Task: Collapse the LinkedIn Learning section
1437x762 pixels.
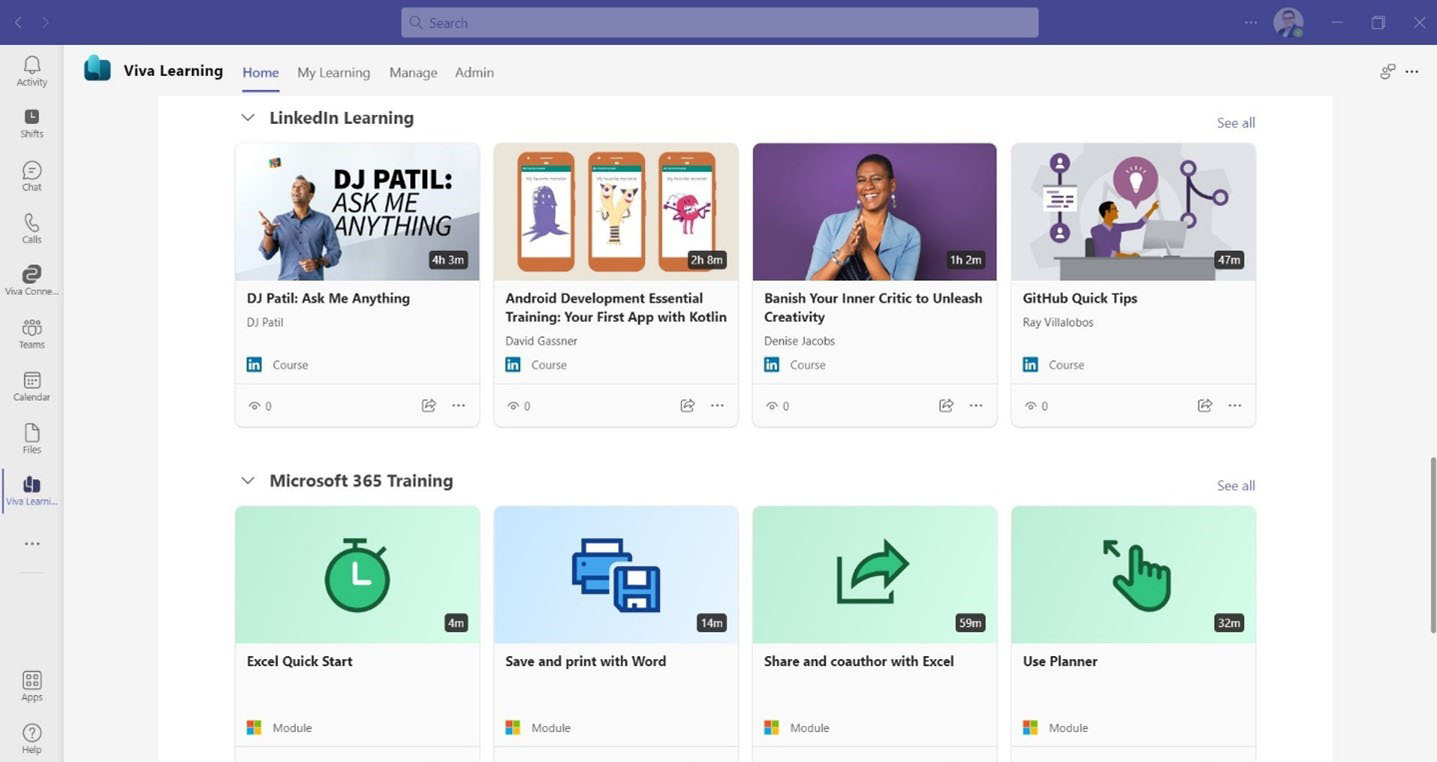Action: point(247,118)
